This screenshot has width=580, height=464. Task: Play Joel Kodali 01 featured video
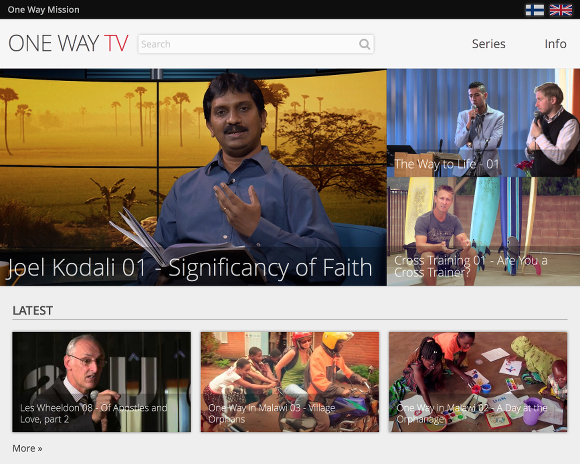click(193, 177)
